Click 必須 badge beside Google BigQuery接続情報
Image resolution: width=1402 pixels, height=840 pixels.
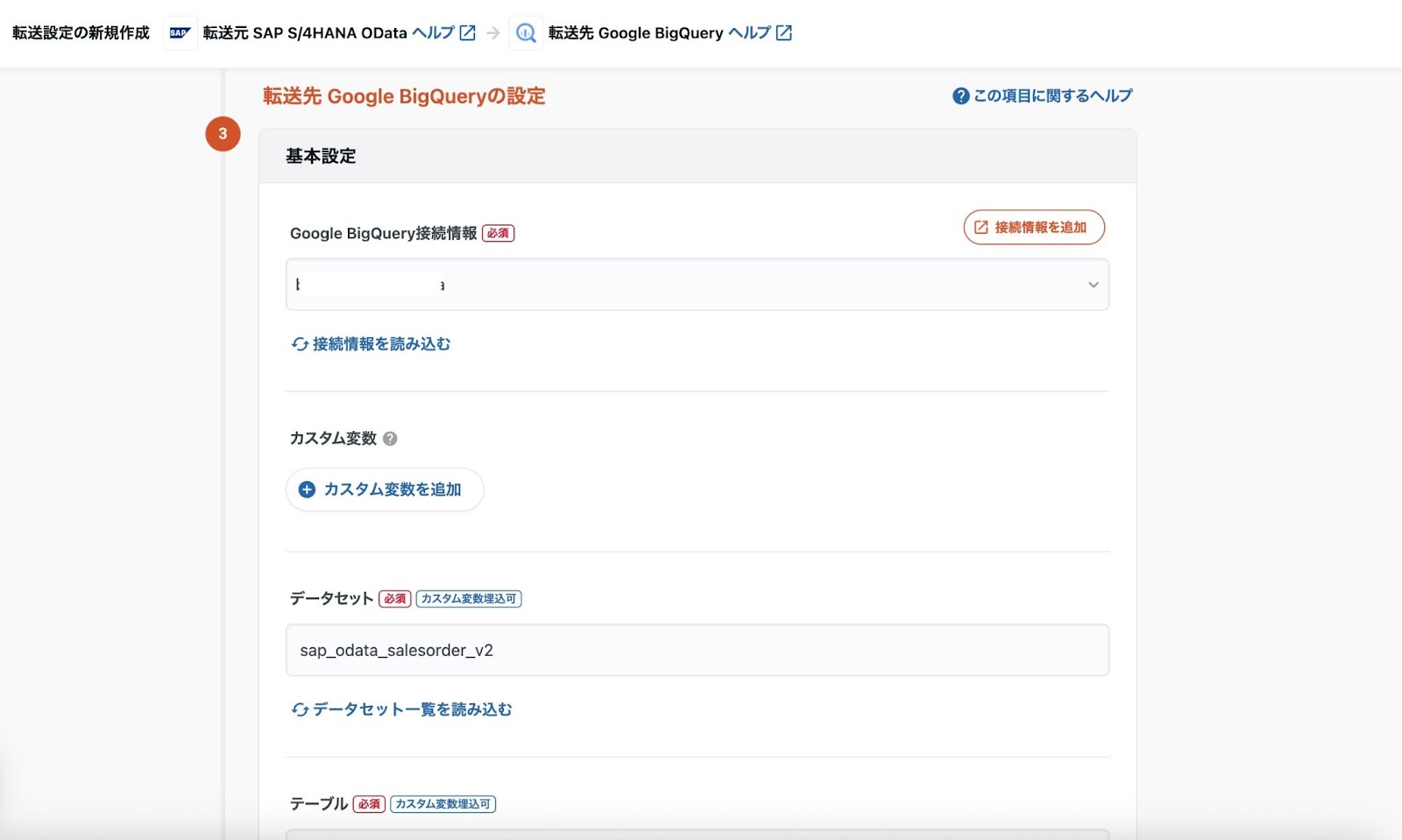click(x=498, y=233)
